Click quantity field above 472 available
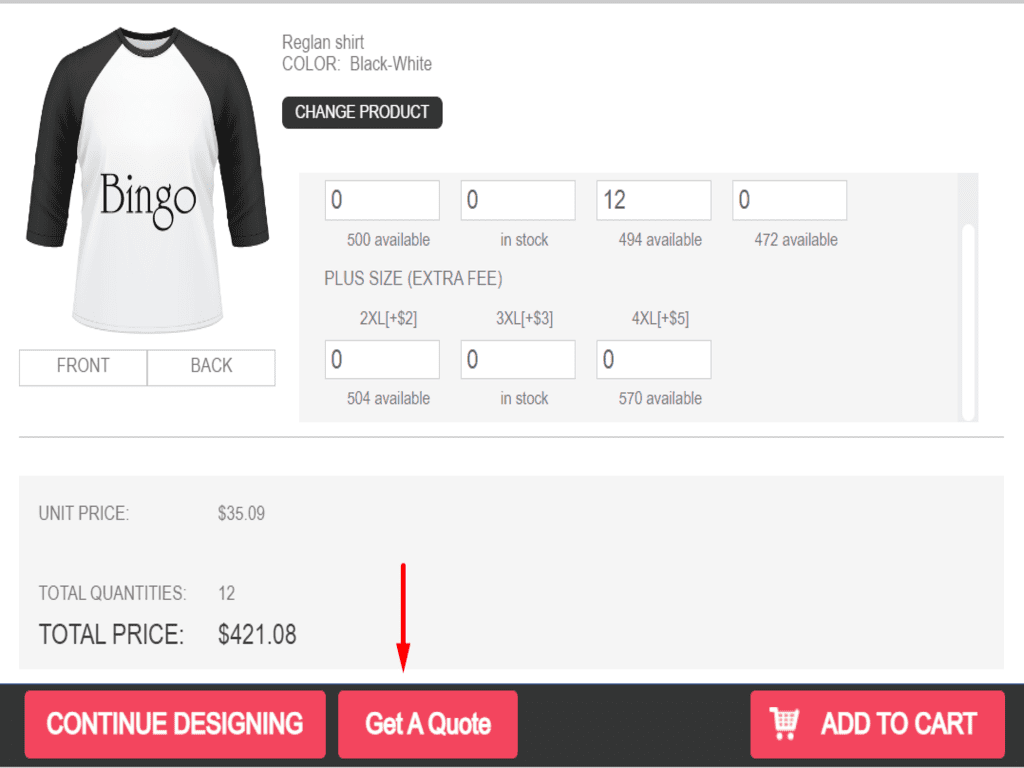This screenshot has width=1024, height=768. [789, 200]
